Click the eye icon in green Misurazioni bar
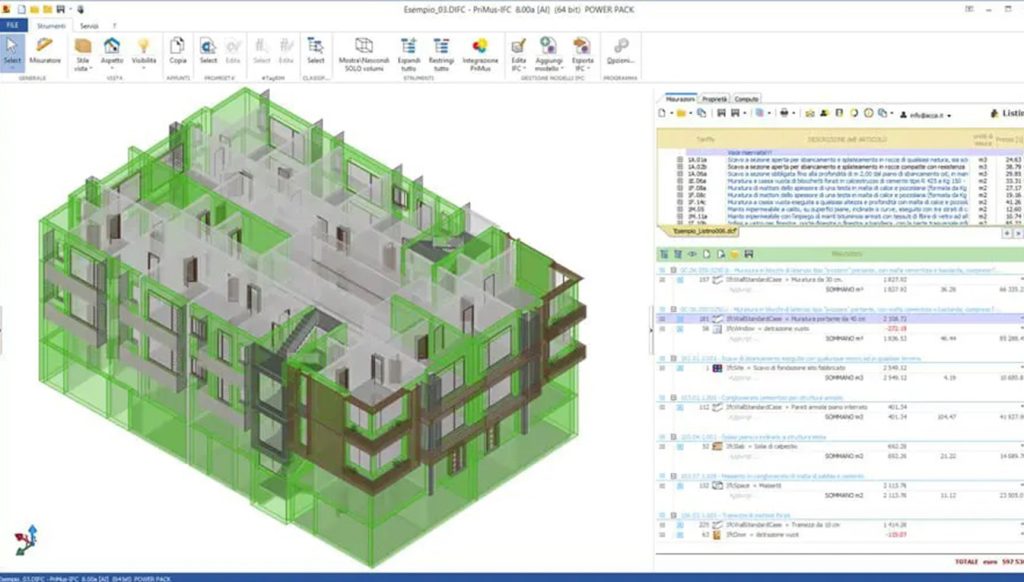 [692, 254]
